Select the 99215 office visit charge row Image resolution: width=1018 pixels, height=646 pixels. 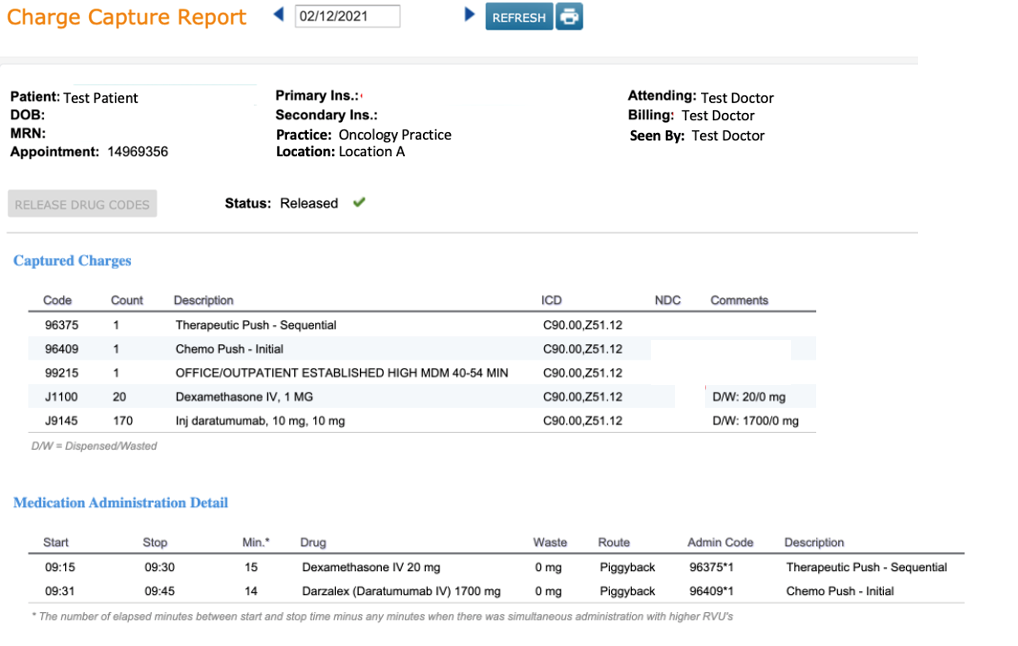point(341,373)
